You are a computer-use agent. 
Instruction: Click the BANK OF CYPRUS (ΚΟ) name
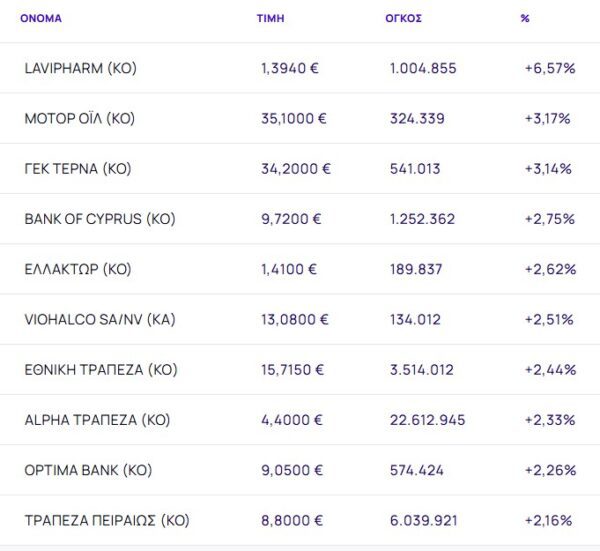[x=99, y=218]
